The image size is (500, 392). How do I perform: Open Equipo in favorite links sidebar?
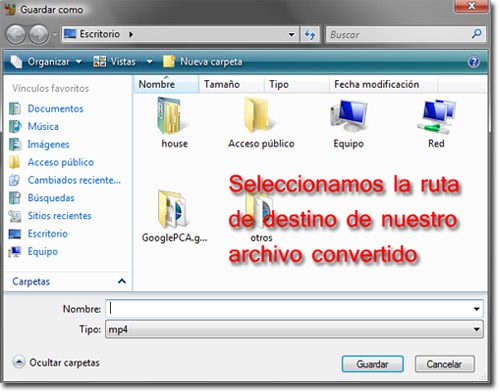pos(43,252)
